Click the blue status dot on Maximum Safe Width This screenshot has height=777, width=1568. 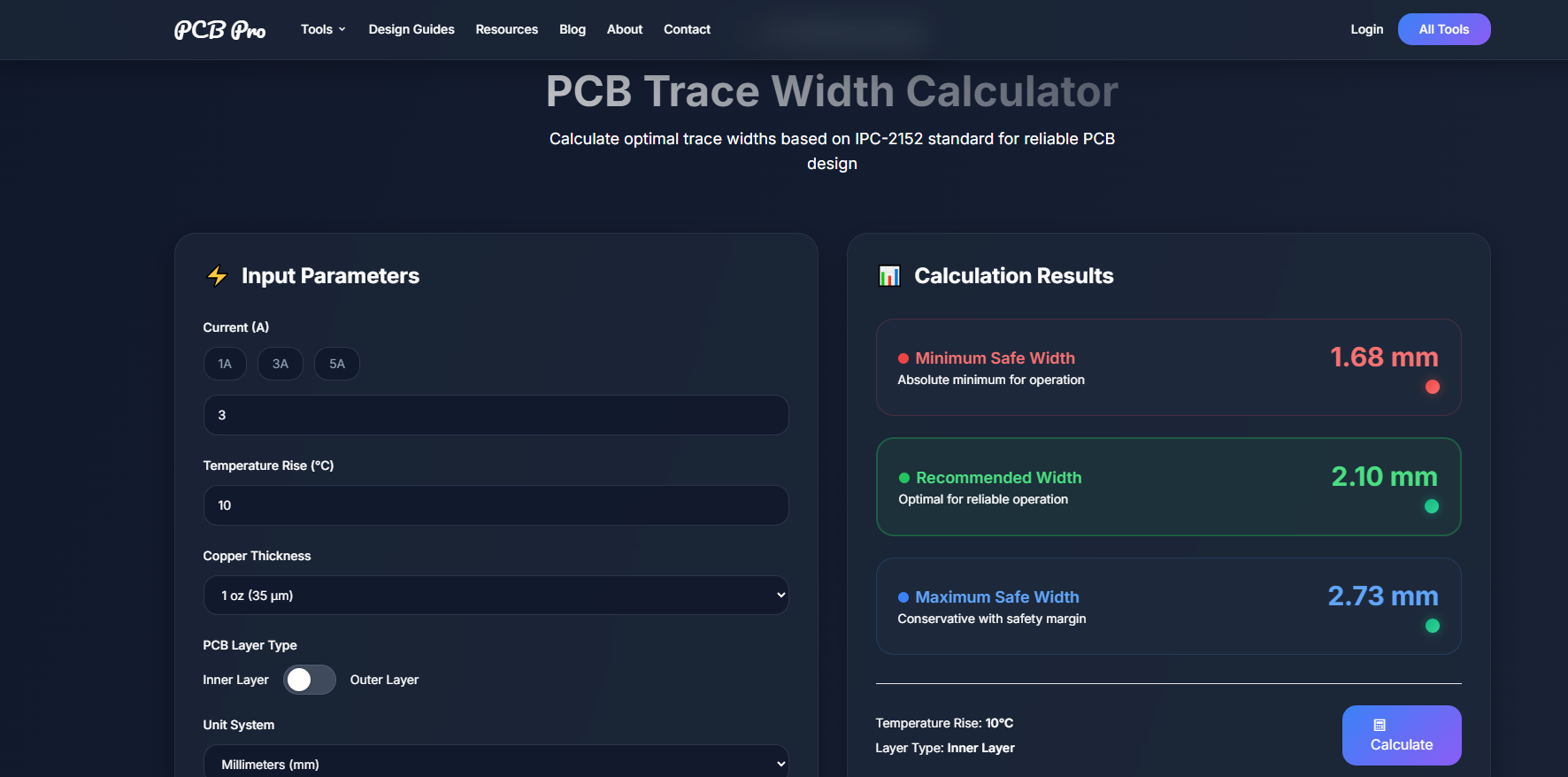(x=903, y=597)
